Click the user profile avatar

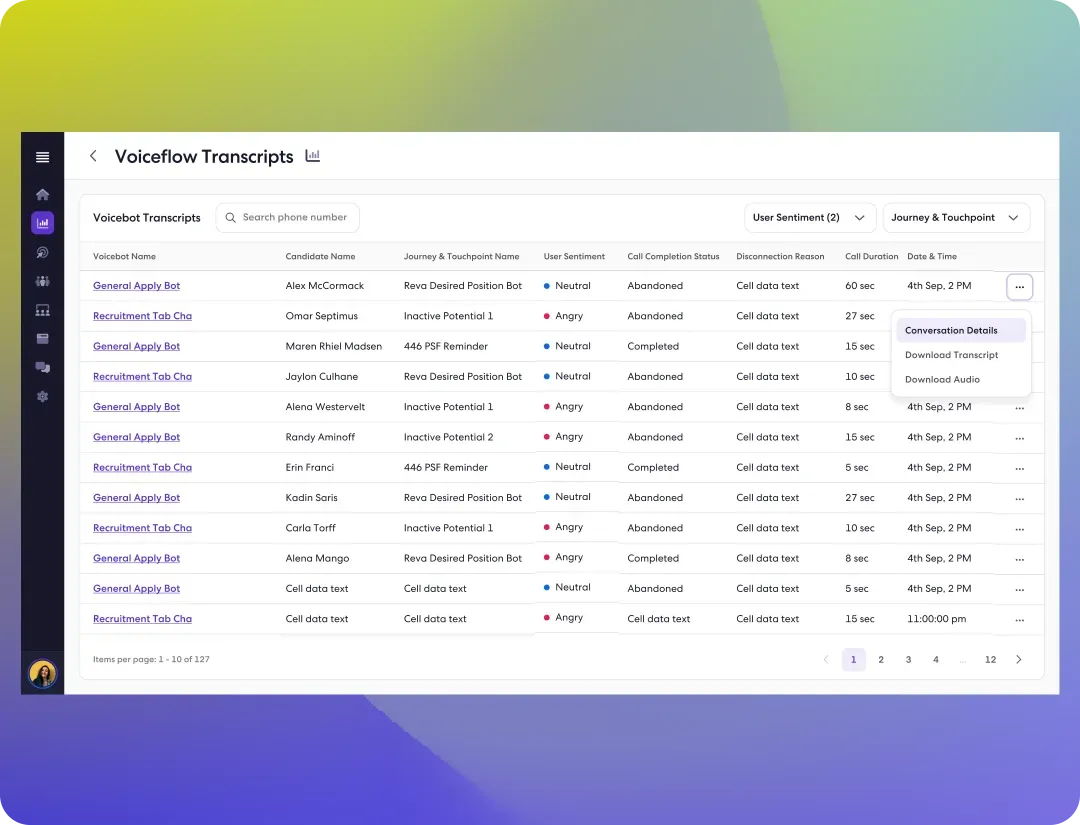click(x=42, y=673)
